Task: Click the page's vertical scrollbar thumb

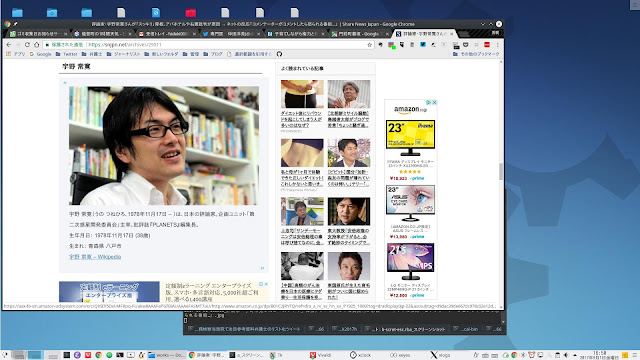Action: [501, 171]
